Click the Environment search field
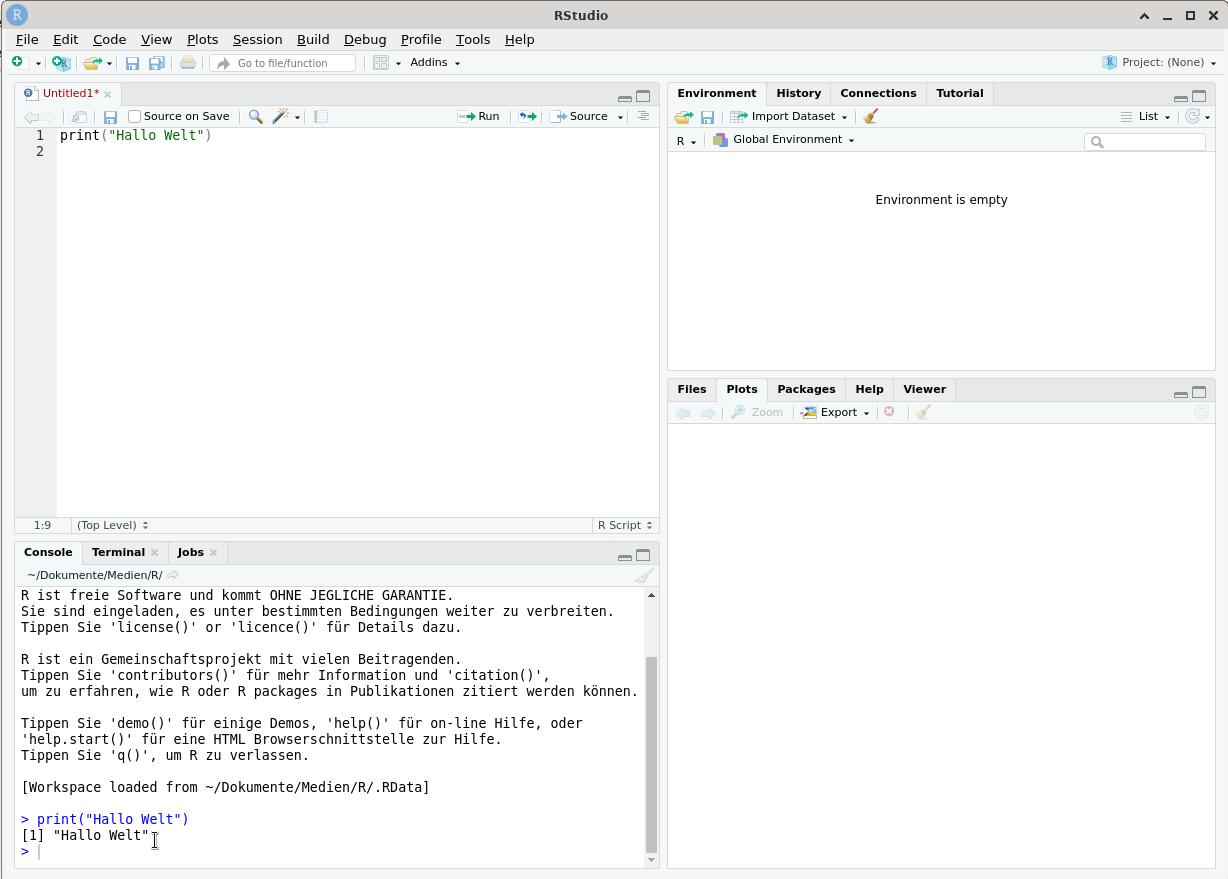This screenshot has height=879, width=1228. coord(1145,142)
